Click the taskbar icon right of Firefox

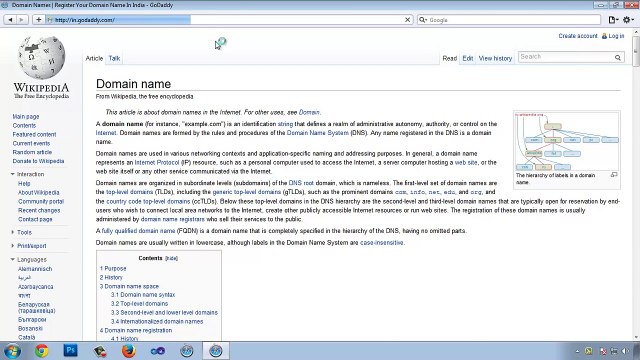tap(158, 351)
